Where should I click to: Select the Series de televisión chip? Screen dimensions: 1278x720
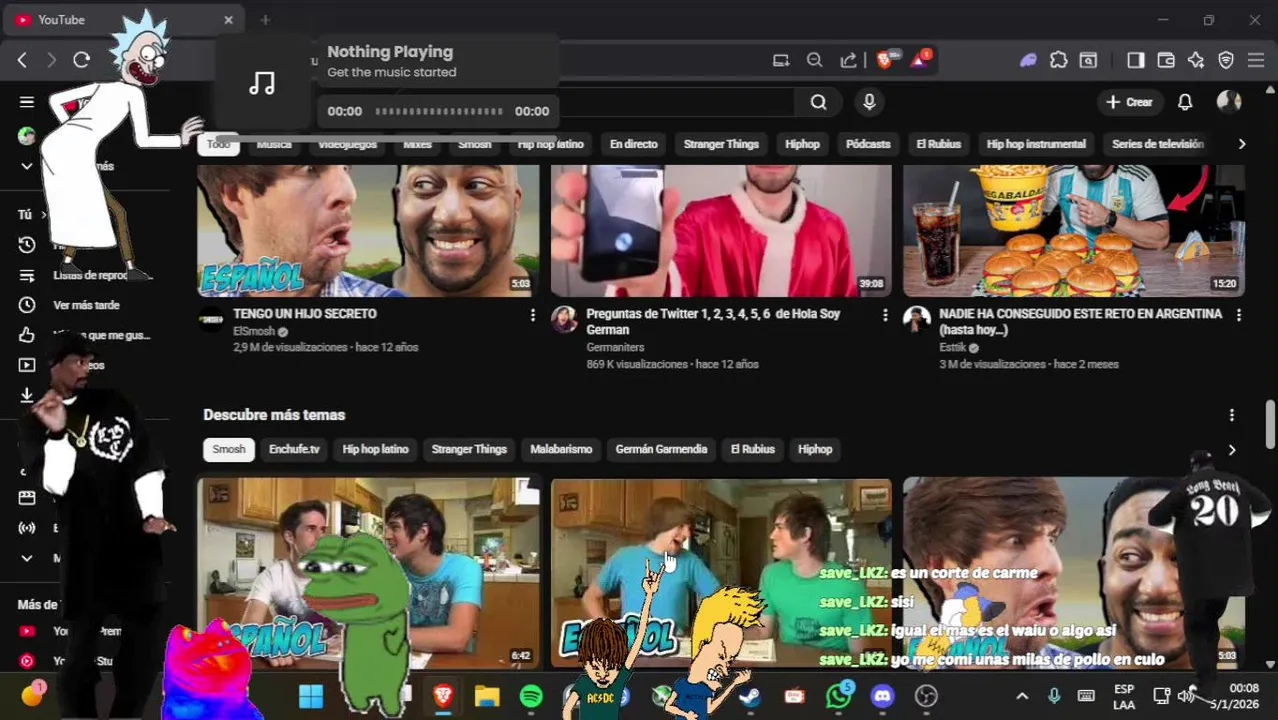(1158, 144)
